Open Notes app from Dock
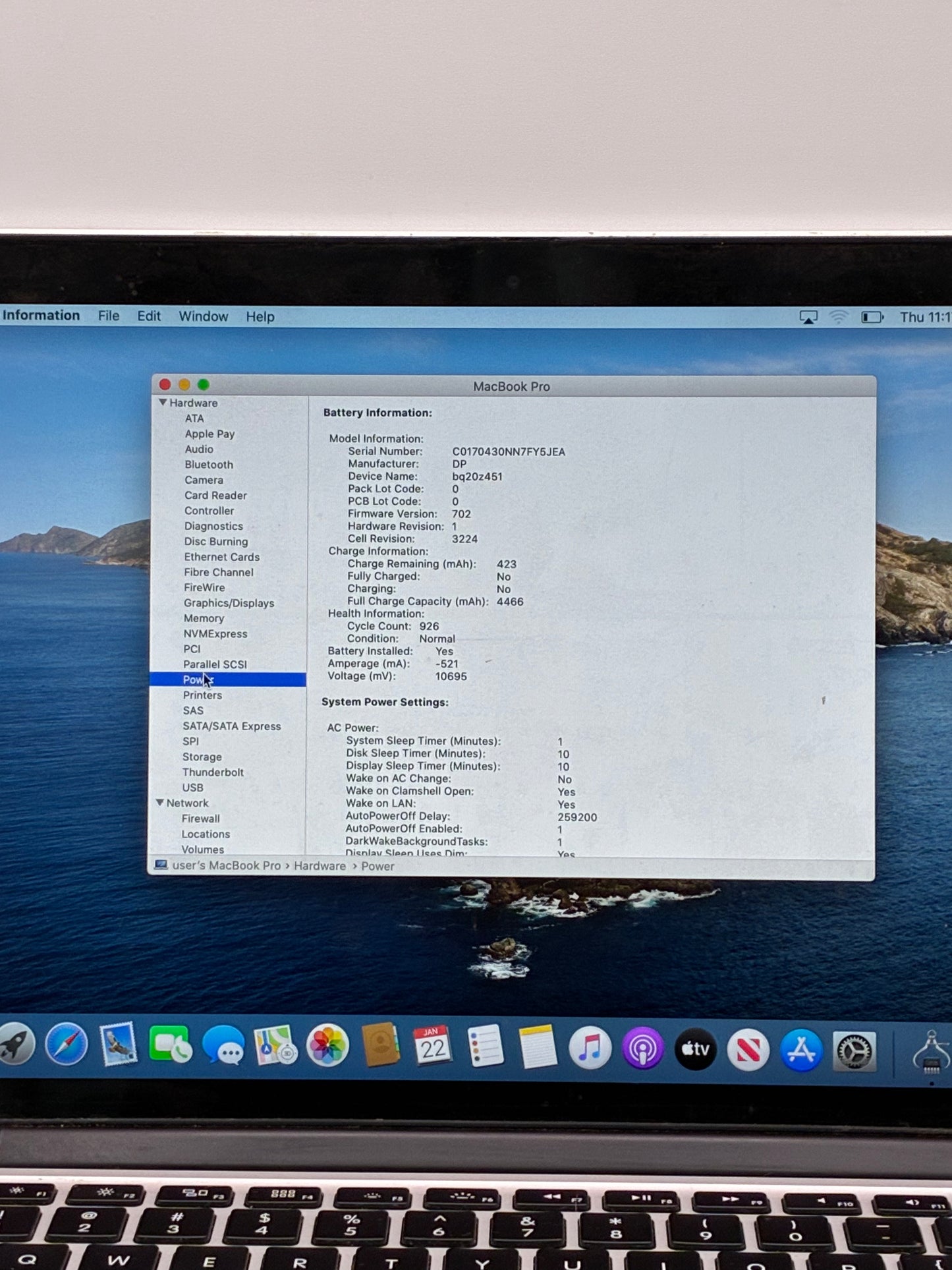This screenshot has width=952, height=1270. click(538, 1047)
